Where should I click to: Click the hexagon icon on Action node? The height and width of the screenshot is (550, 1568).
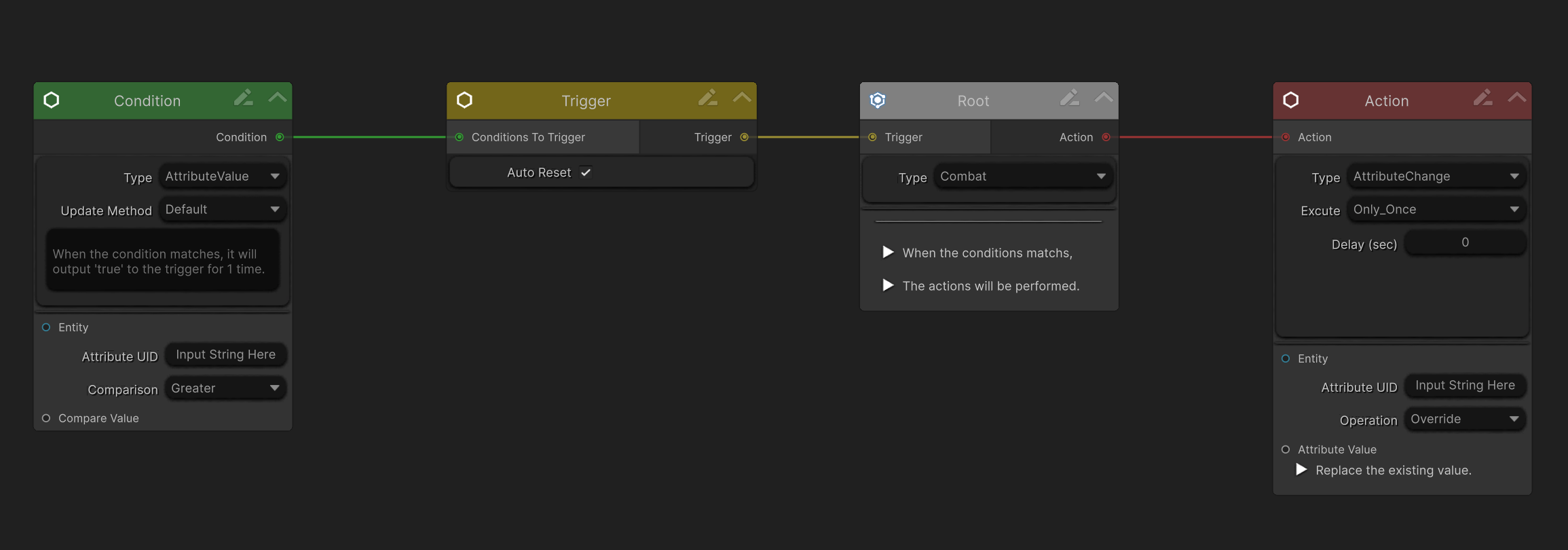[1291, 100]
